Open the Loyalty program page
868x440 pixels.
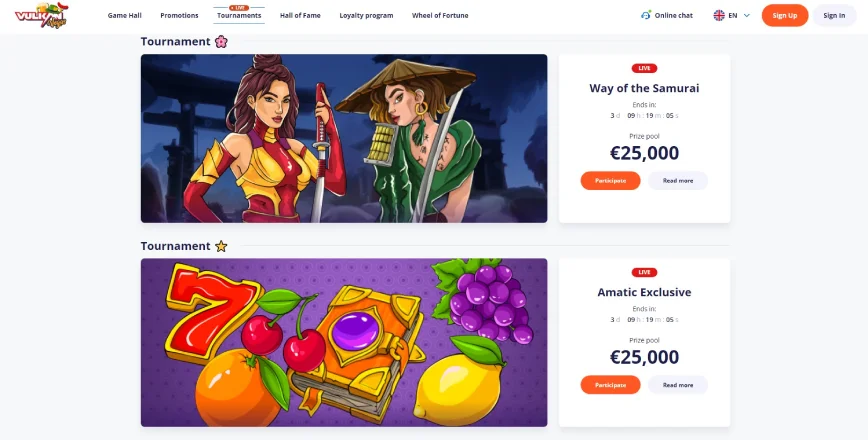(x=366, y=15)
